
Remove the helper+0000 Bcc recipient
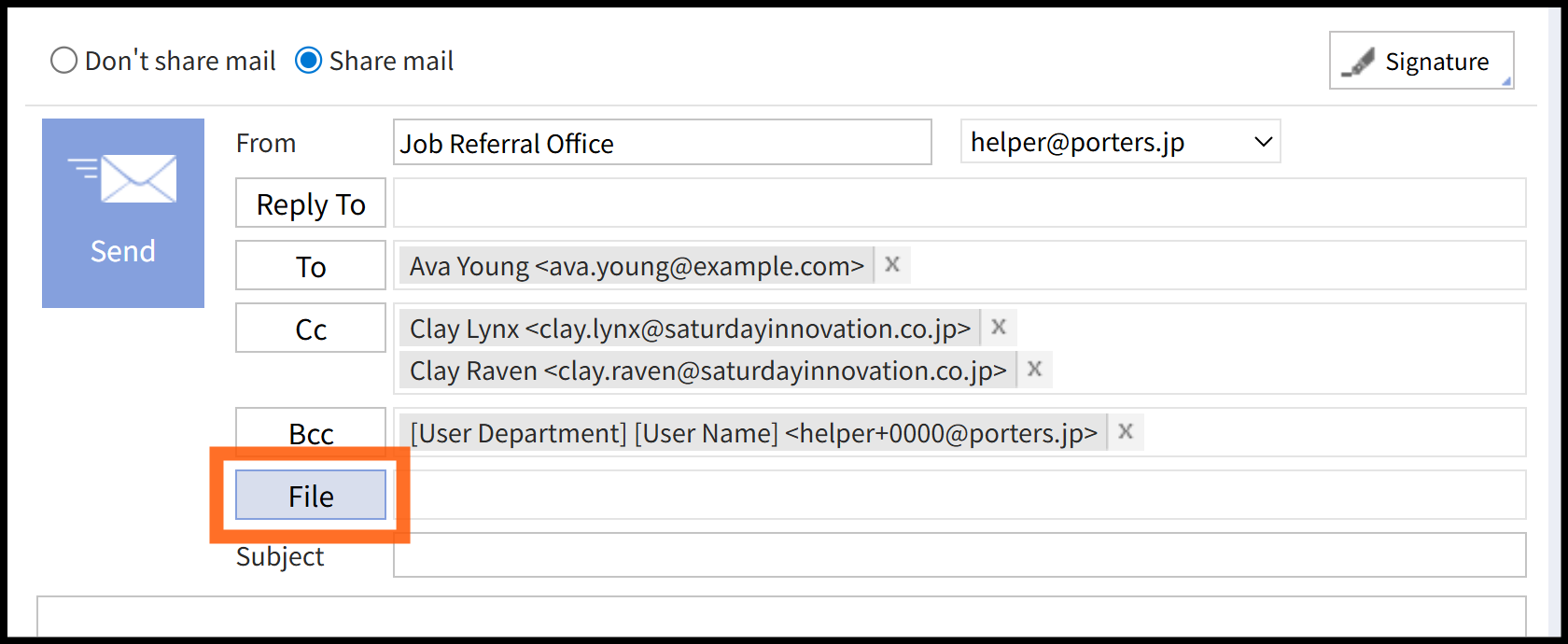coord(1126,432)
